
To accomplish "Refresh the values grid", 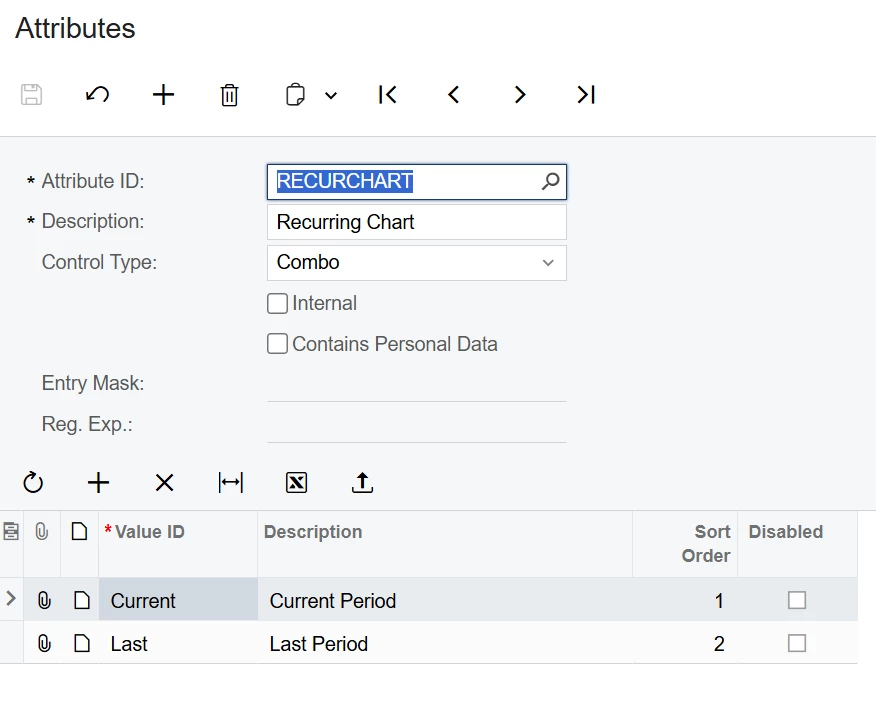I will click(x=33, y=483).
